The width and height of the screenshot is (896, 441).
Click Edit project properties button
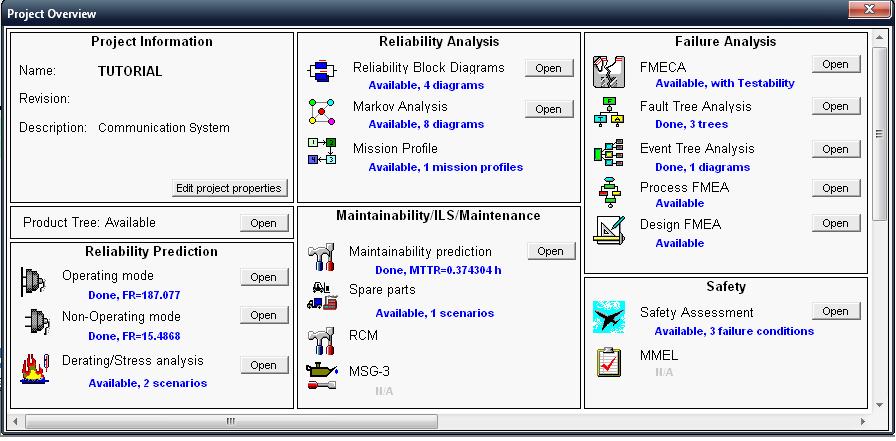click(x=229, y=188)
